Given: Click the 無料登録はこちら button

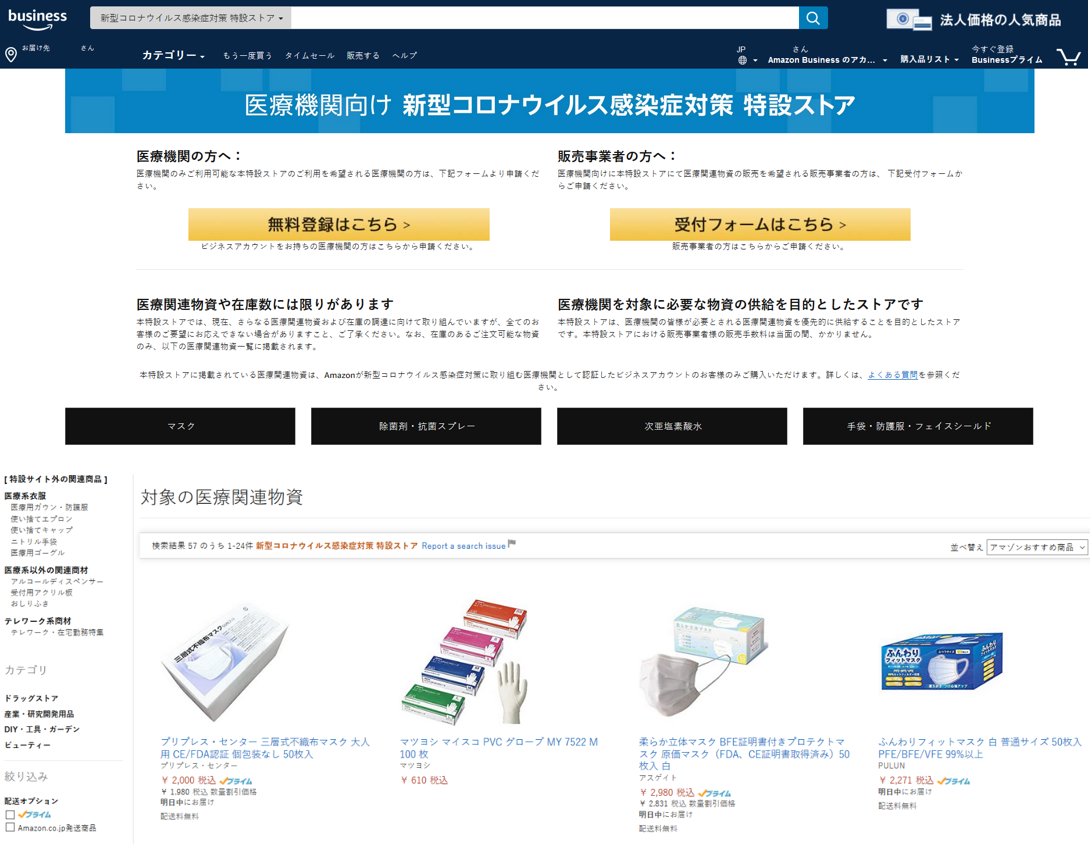Looking at the screenshot, I should [338, 225].
